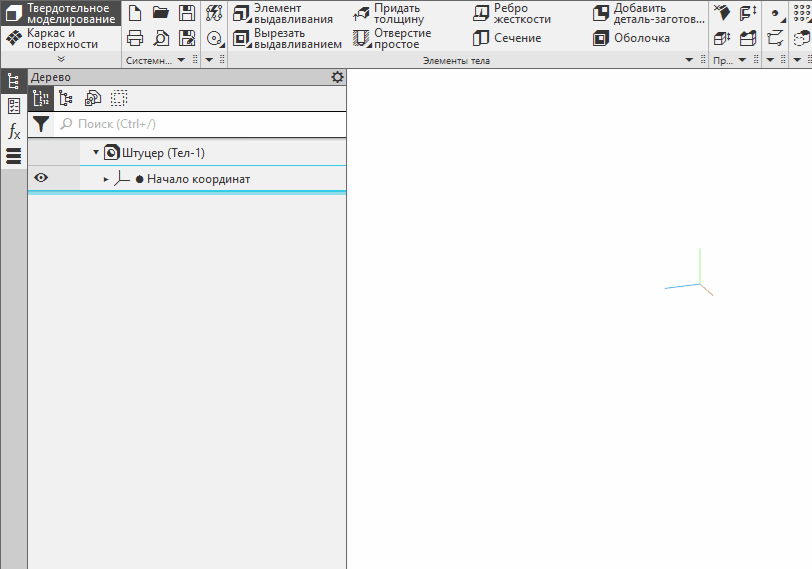The width and height of the screenshot is (812, 569).
Task: Toggle visibility eye for Начало координат
Action: 41,178
